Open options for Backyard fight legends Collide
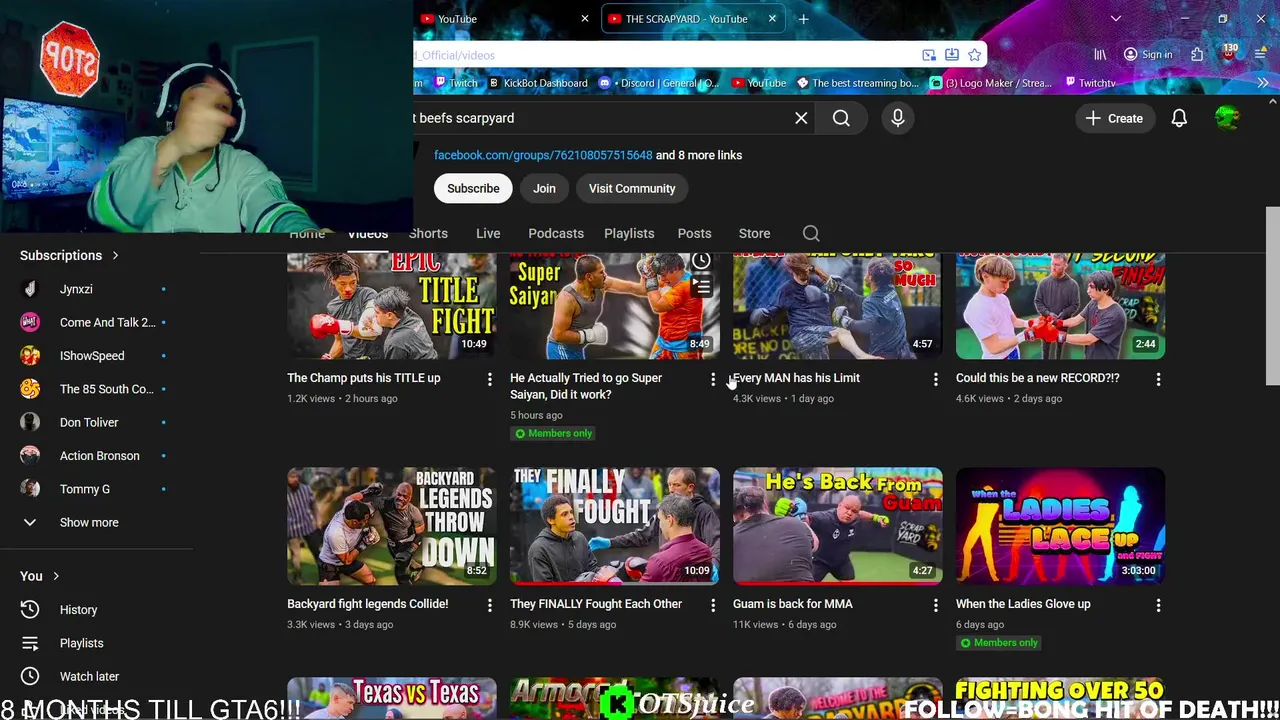 coord(489,605)
